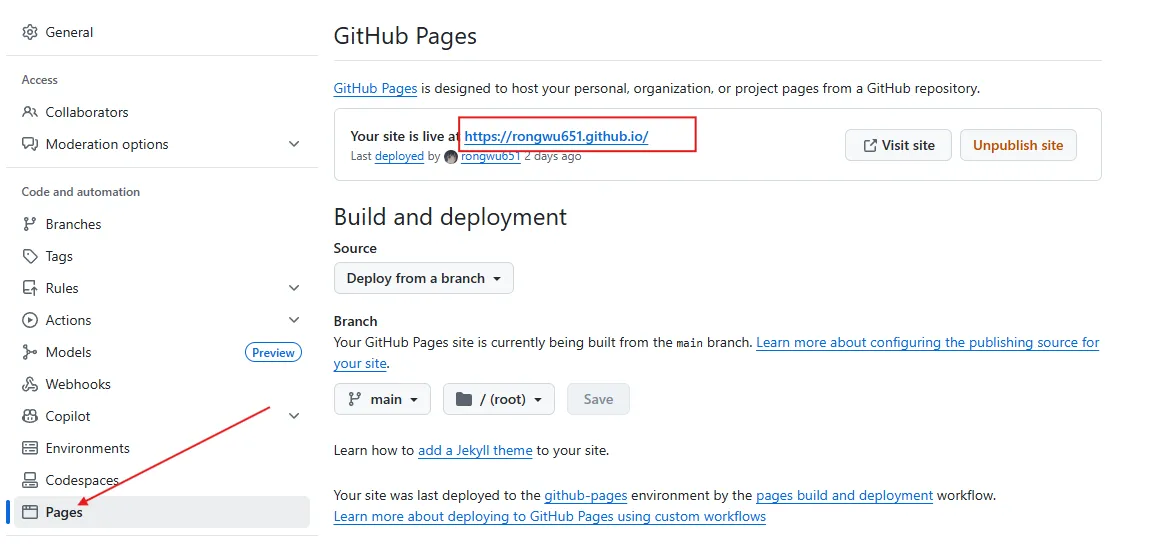Expand the Rules sidebar section
Image resolution: width=1163 pixels, height=547 pixels.
pyautogui.click(x=294, y=288)
